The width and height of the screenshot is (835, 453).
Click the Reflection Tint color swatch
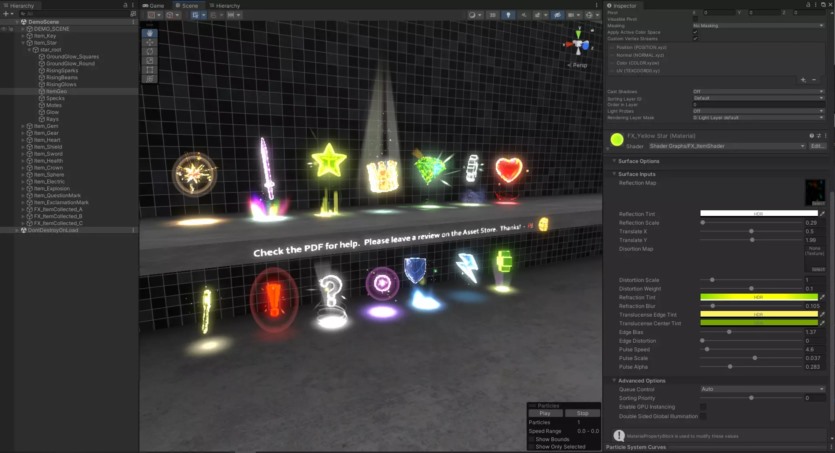[759, 214]
